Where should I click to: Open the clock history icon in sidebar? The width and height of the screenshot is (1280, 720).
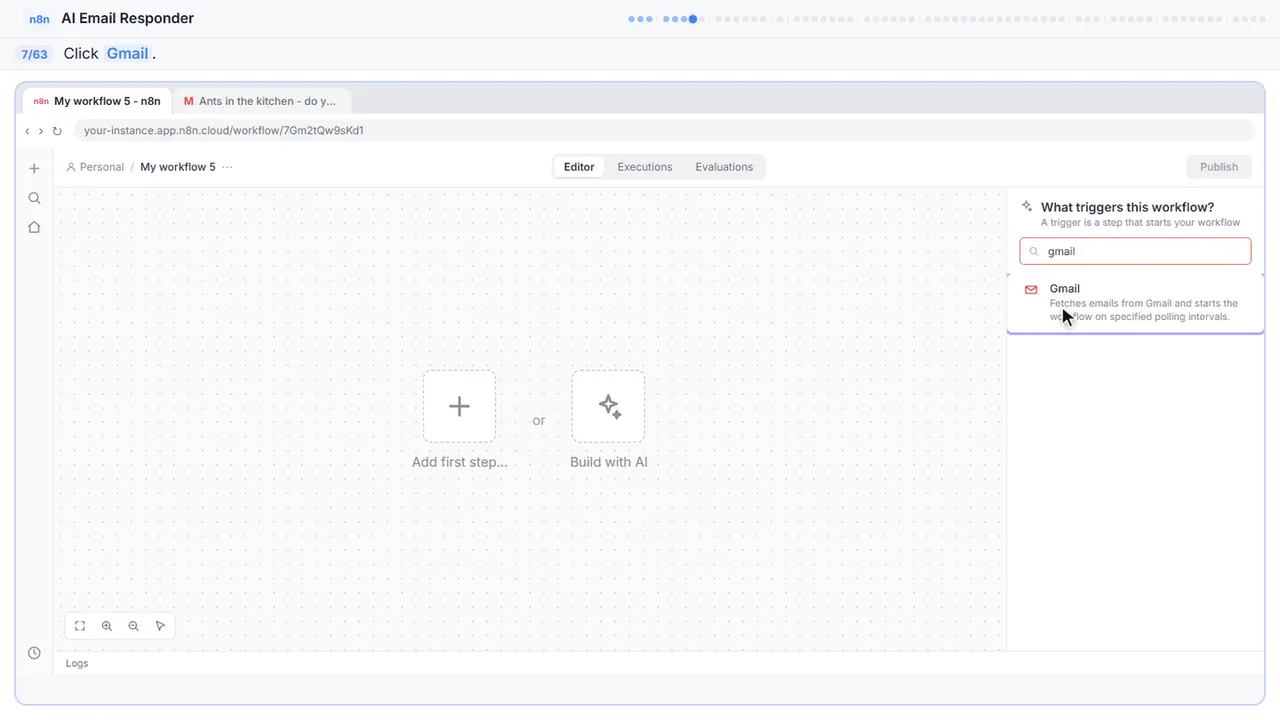[x=34, y=653]
